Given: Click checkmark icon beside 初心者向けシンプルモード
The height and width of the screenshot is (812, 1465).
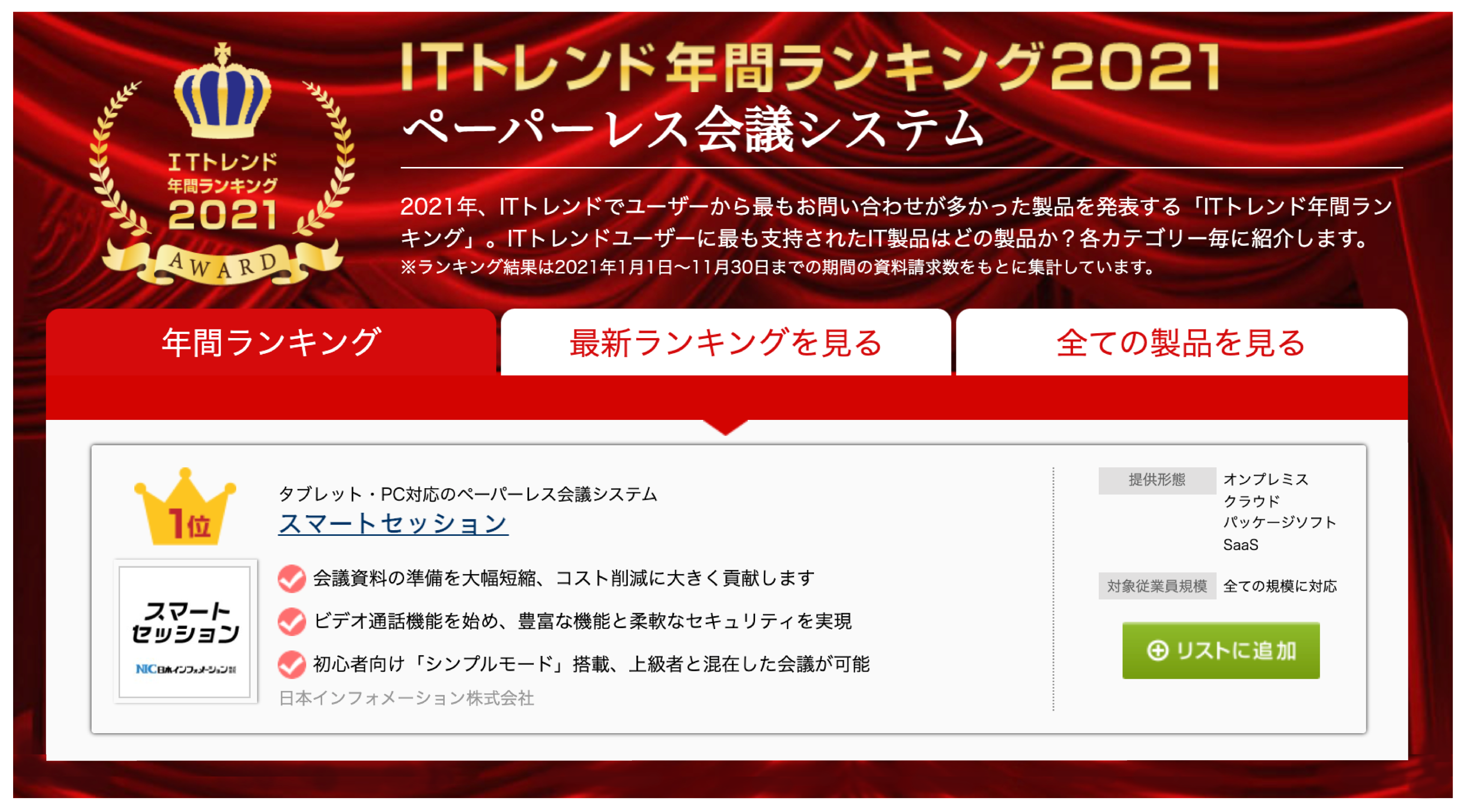Looking at the screenshot, I should point(292,664).
